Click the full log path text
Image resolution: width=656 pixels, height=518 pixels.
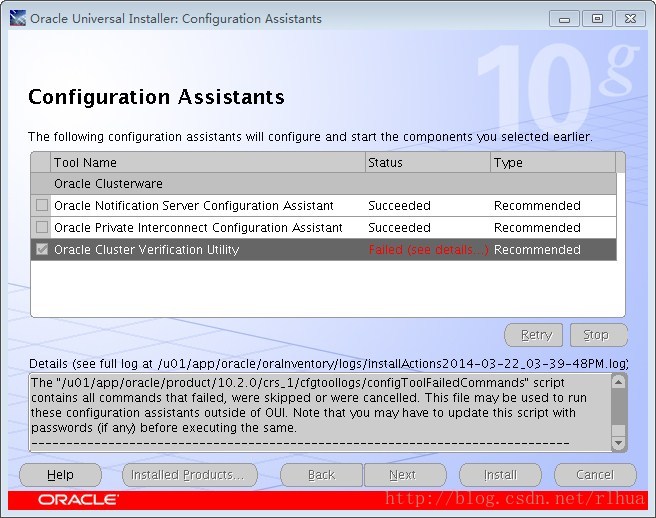pyautogui.click(x=392, y=364)
